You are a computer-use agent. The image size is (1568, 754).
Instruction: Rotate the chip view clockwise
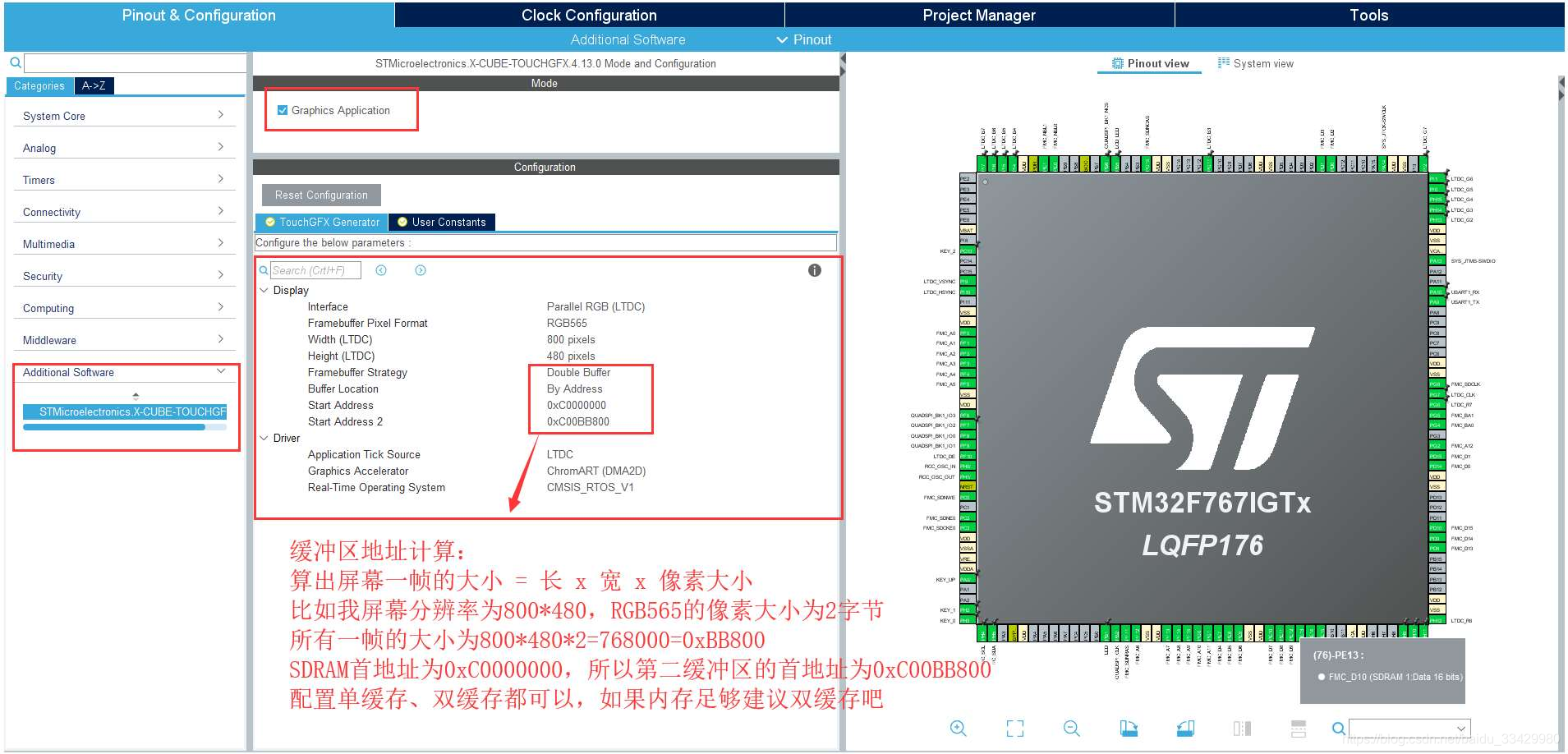1129,729
